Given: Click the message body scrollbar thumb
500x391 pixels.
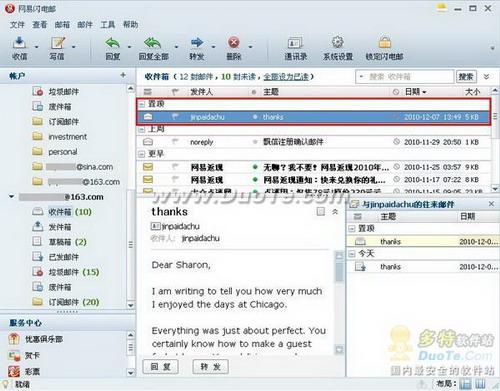Looking at the screenshot, I should [x=339, y=271].
